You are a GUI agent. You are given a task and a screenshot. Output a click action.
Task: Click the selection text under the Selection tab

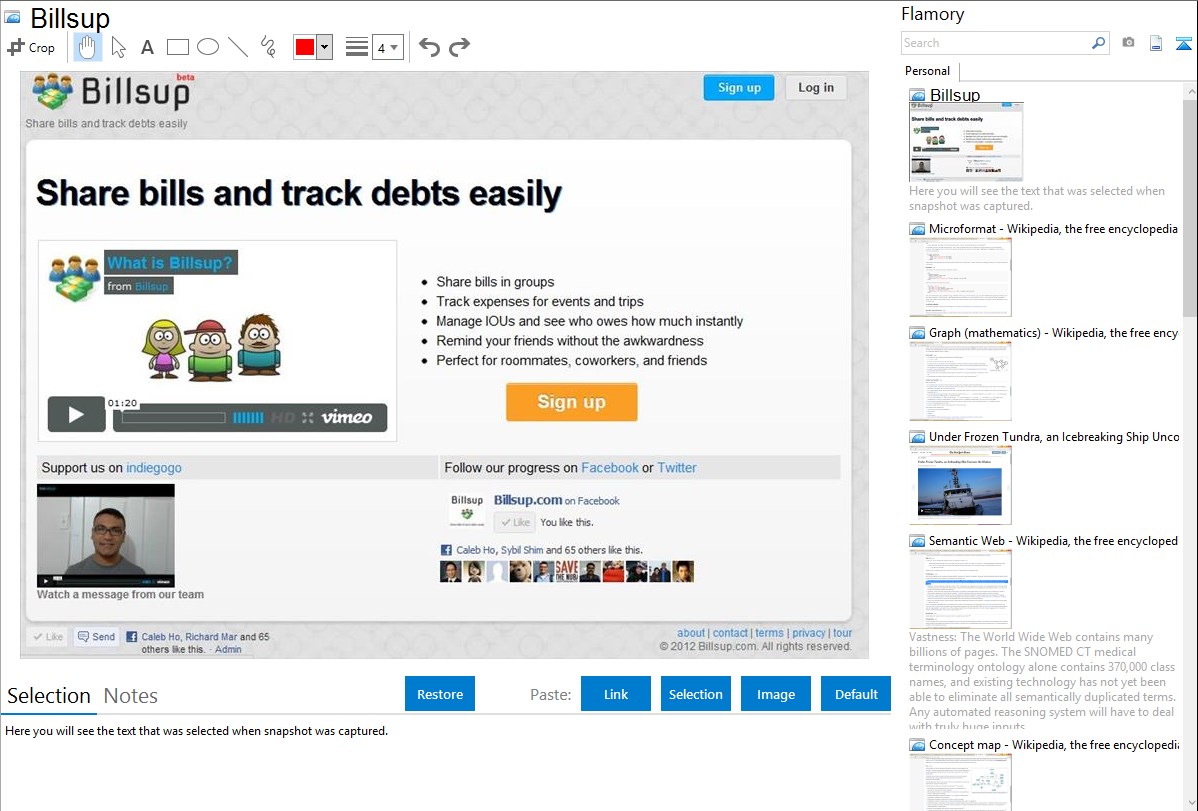click(196, 731)
